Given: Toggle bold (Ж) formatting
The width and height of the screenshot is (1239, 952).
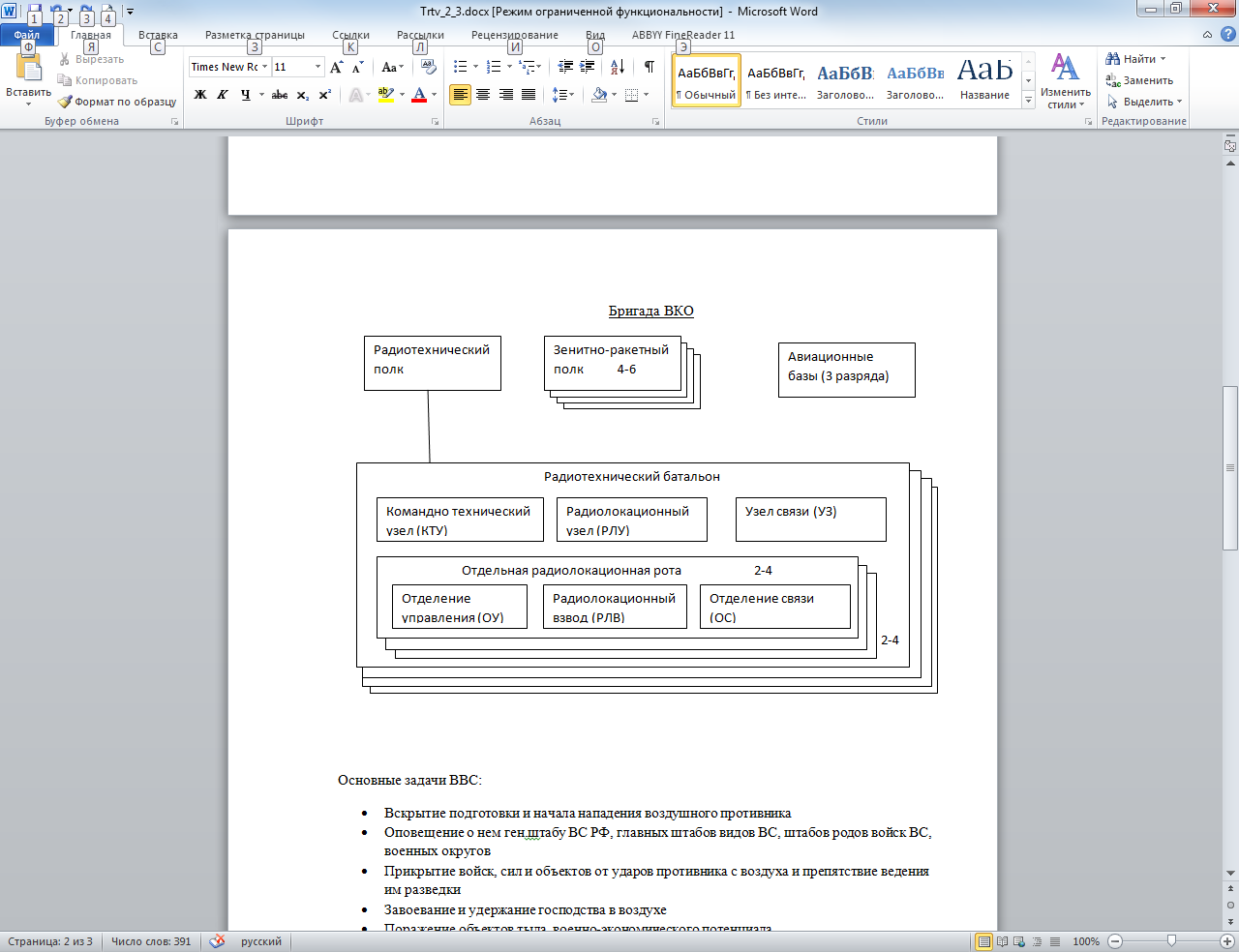Looking at the screenshot, I should click(200, 95).
